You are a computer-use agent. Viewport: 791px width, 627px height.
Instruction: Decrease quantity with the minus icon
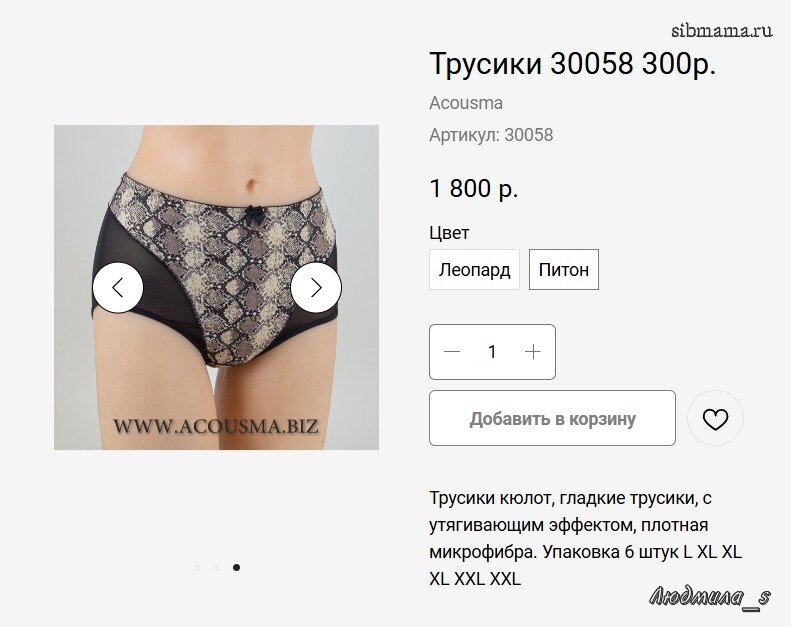point(452,352)
